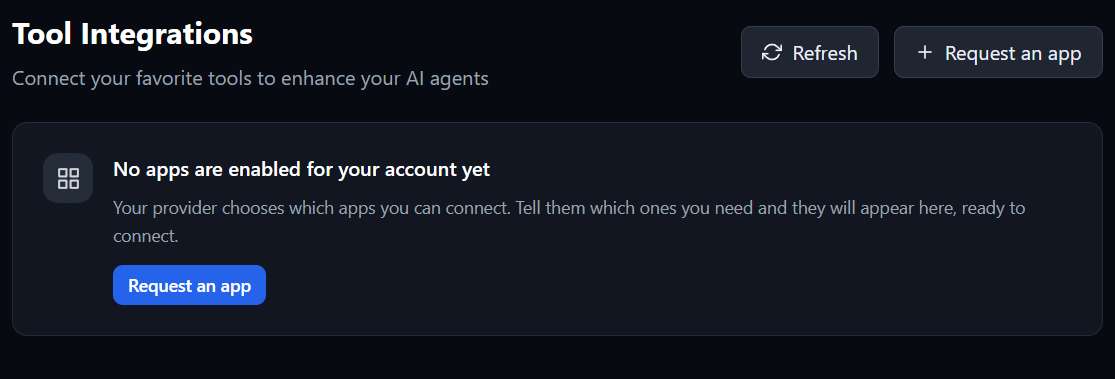Image resolution: width=1115 pixels, height=379 pixels.
Task: Click the Connect your favorite tools subtitle
Action: [x=250, y=78]
